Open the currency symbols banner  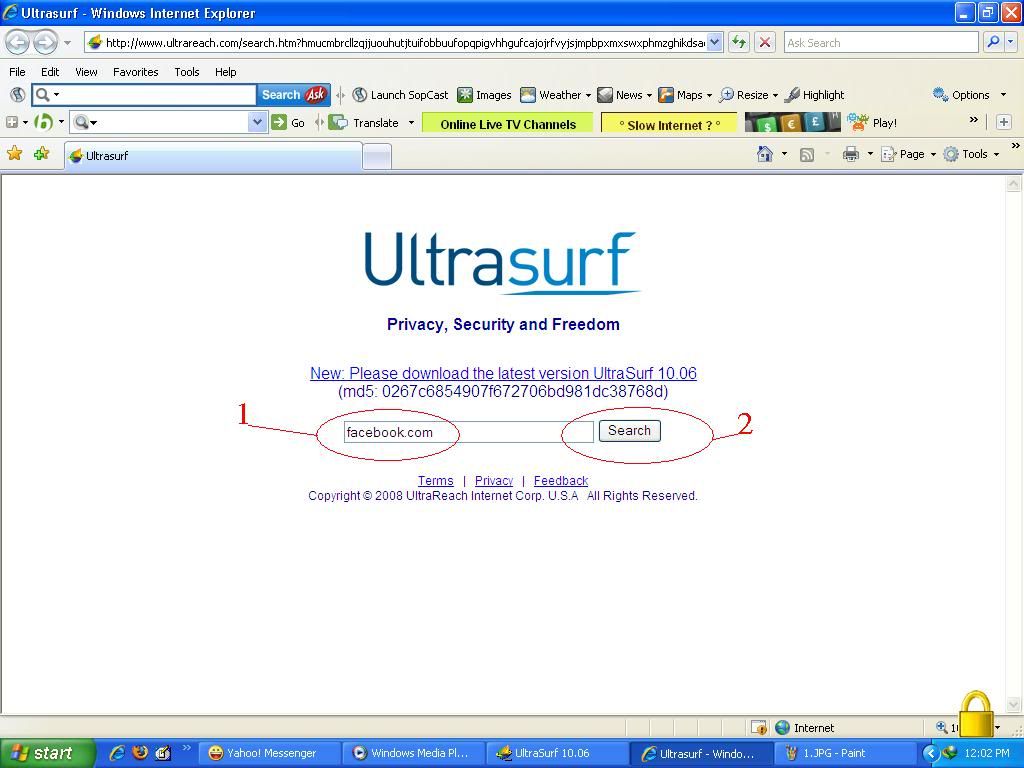[793, 122]
